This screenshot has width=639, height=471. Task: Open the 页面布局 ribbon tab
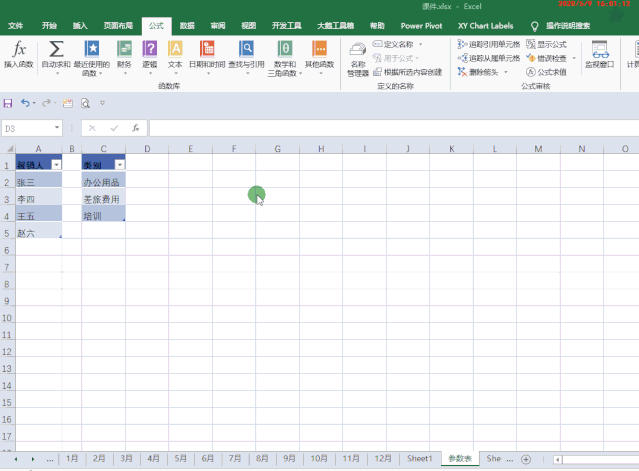[x=118, y=26]
